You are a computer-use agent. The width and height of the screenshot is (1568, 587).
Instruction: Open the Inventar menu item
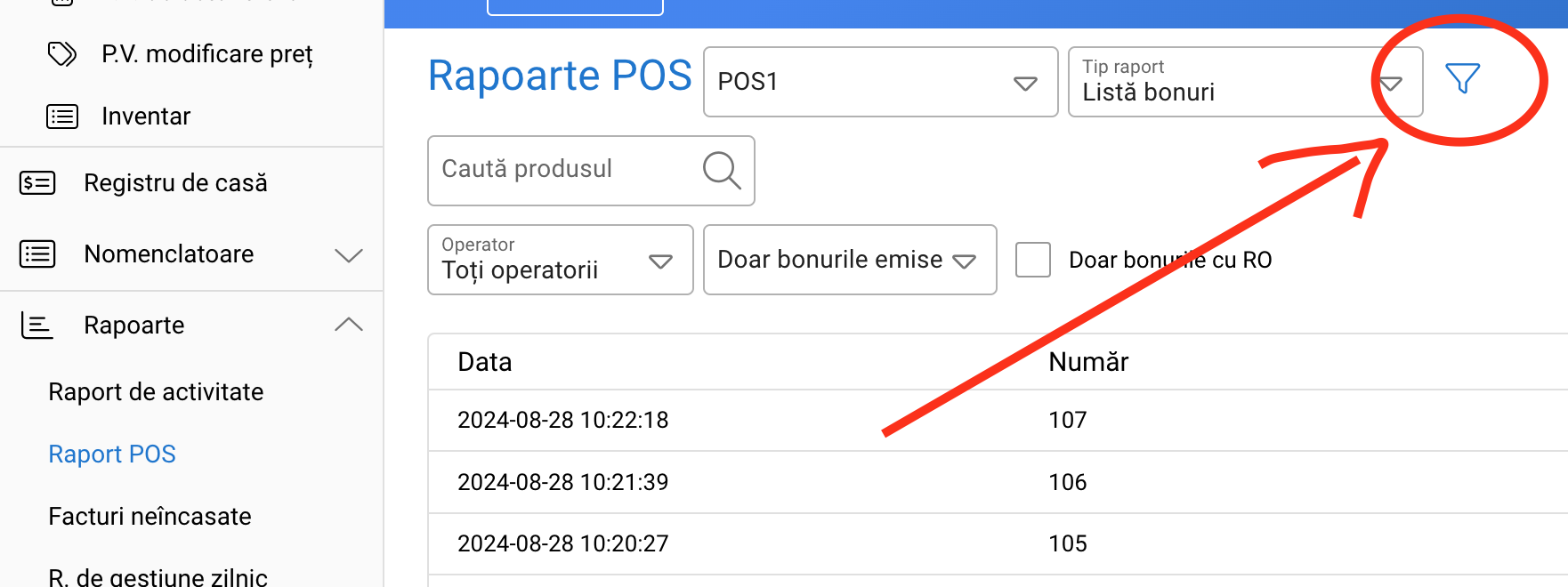(146, 117)
